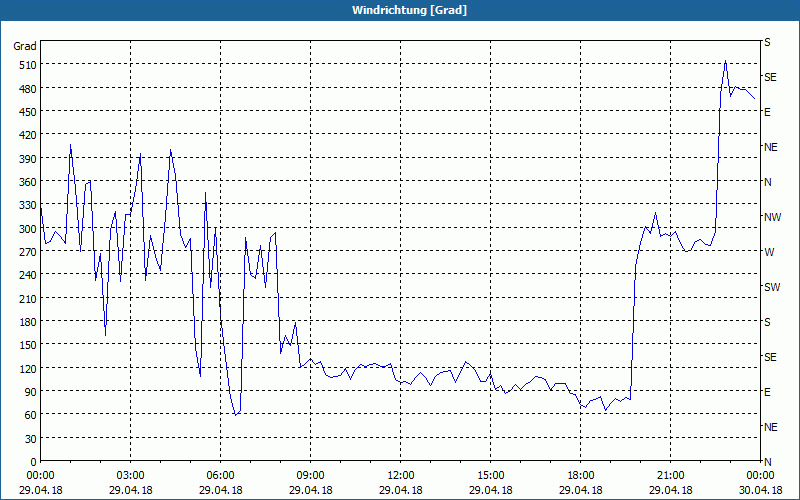Click the S label beside the 180 gridline

click(x=767, y=322)
